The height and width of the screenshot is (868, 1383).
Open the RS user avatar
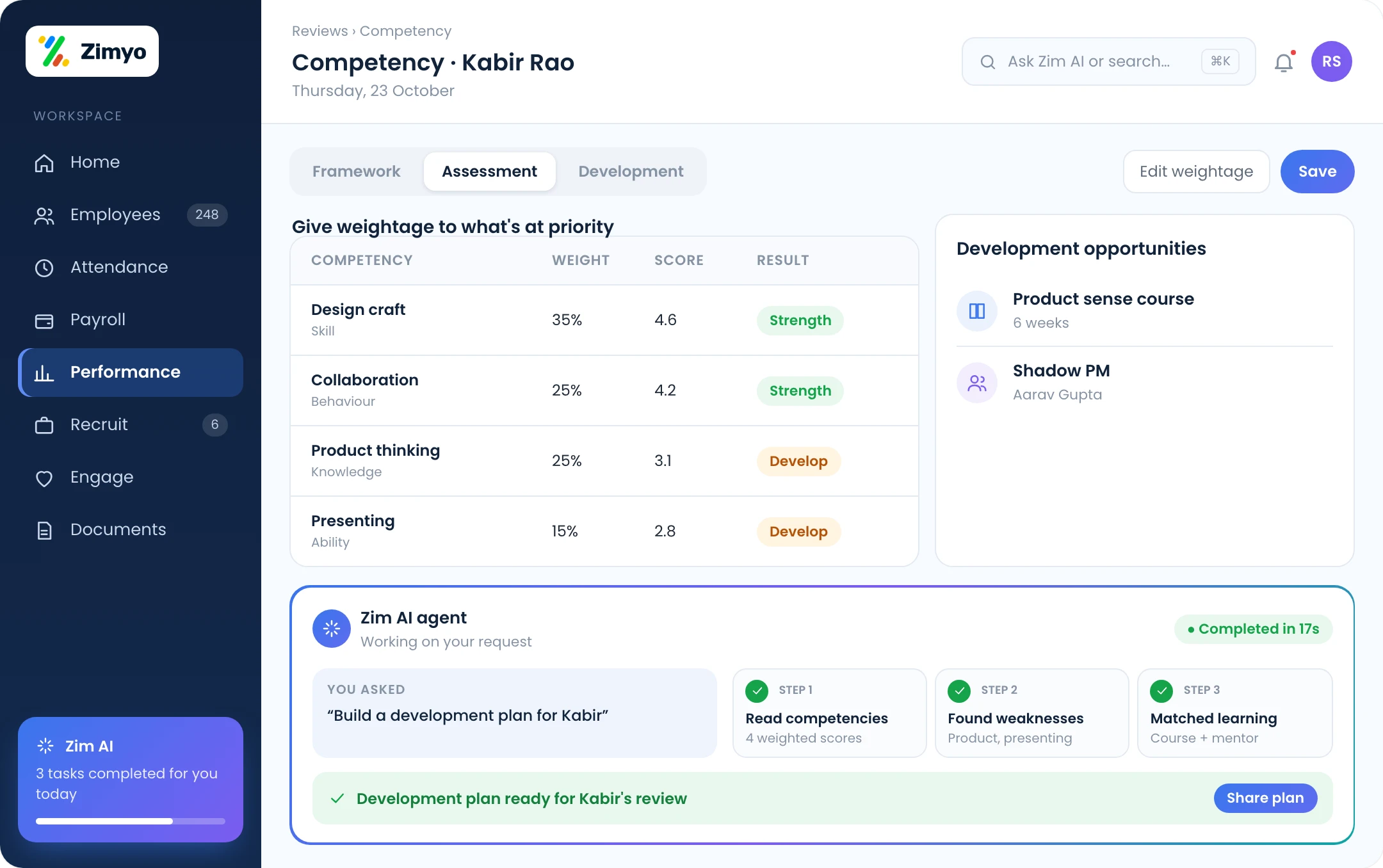(1332, 61)
